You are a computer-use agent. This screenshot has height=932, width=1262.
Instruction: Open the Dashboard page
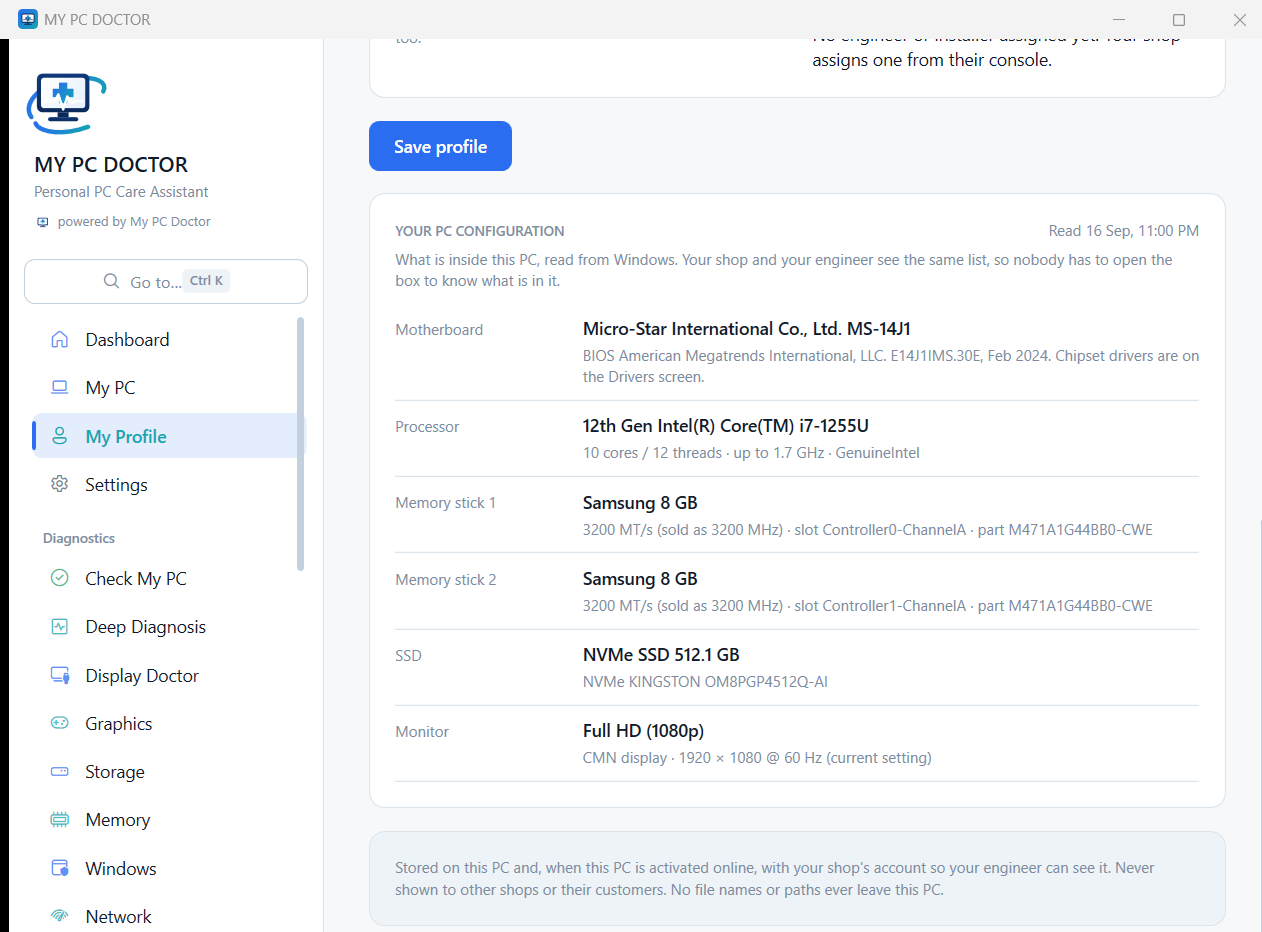[166, 339]
